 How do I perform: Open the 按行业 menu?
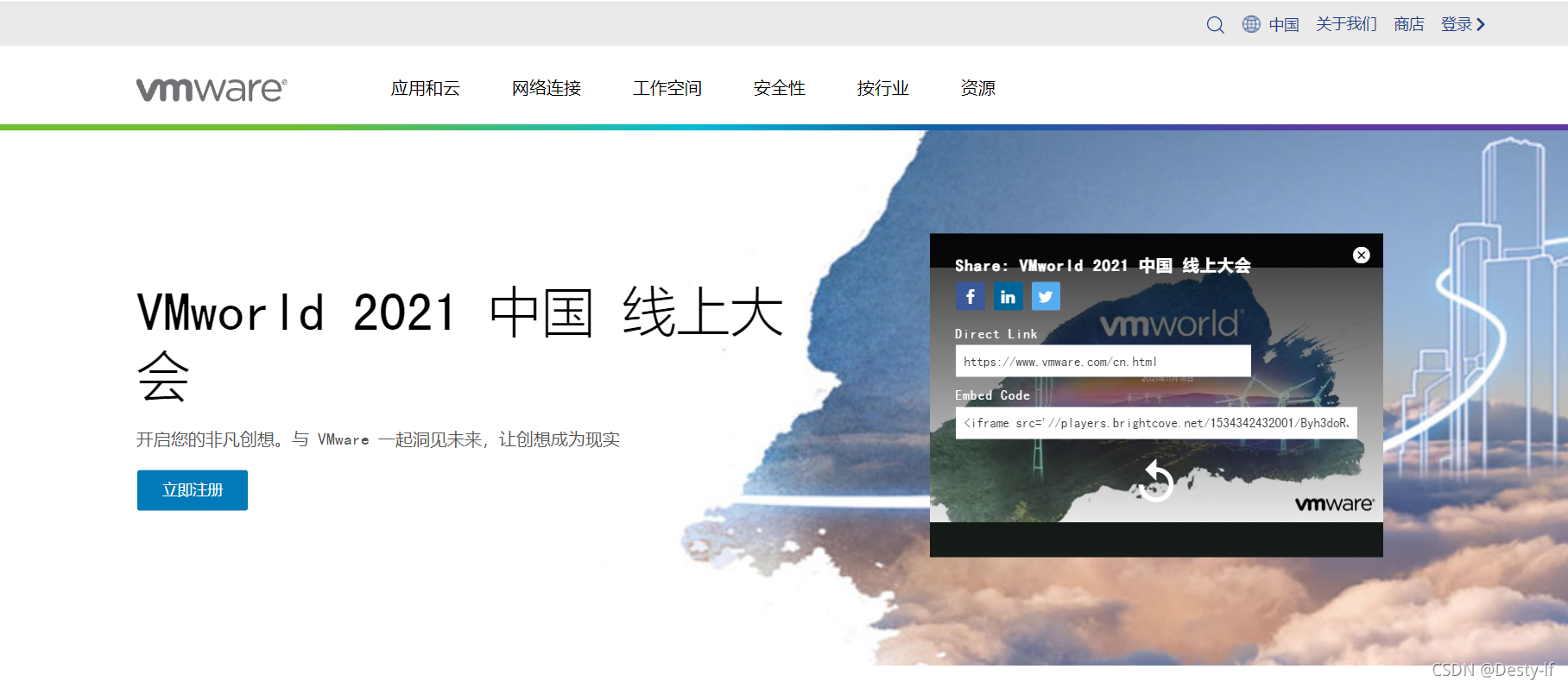click(882, 88)
